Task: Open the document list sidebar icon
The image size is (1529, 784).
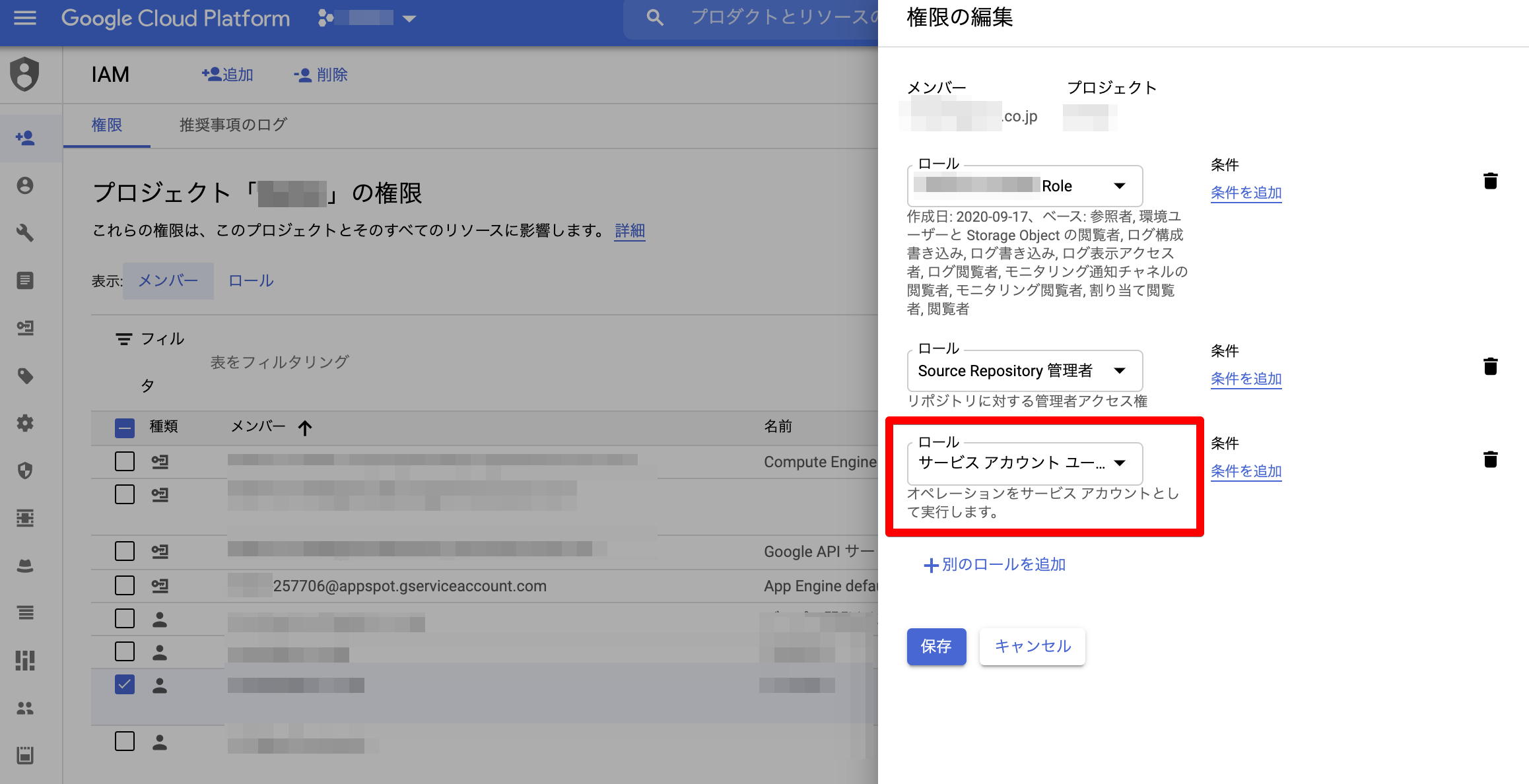Action: tap(25, 280)
